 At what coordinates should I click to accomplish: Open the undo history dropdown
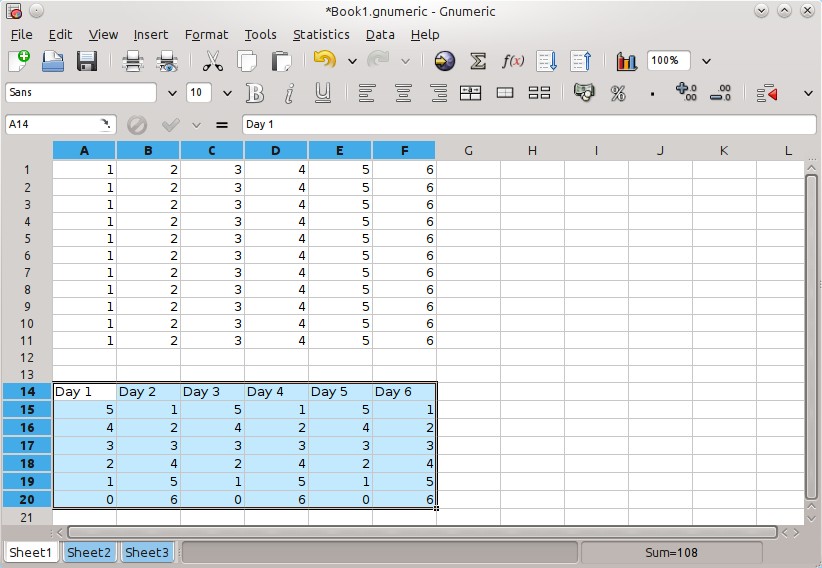pyautogui.click(x=352, y=61)
